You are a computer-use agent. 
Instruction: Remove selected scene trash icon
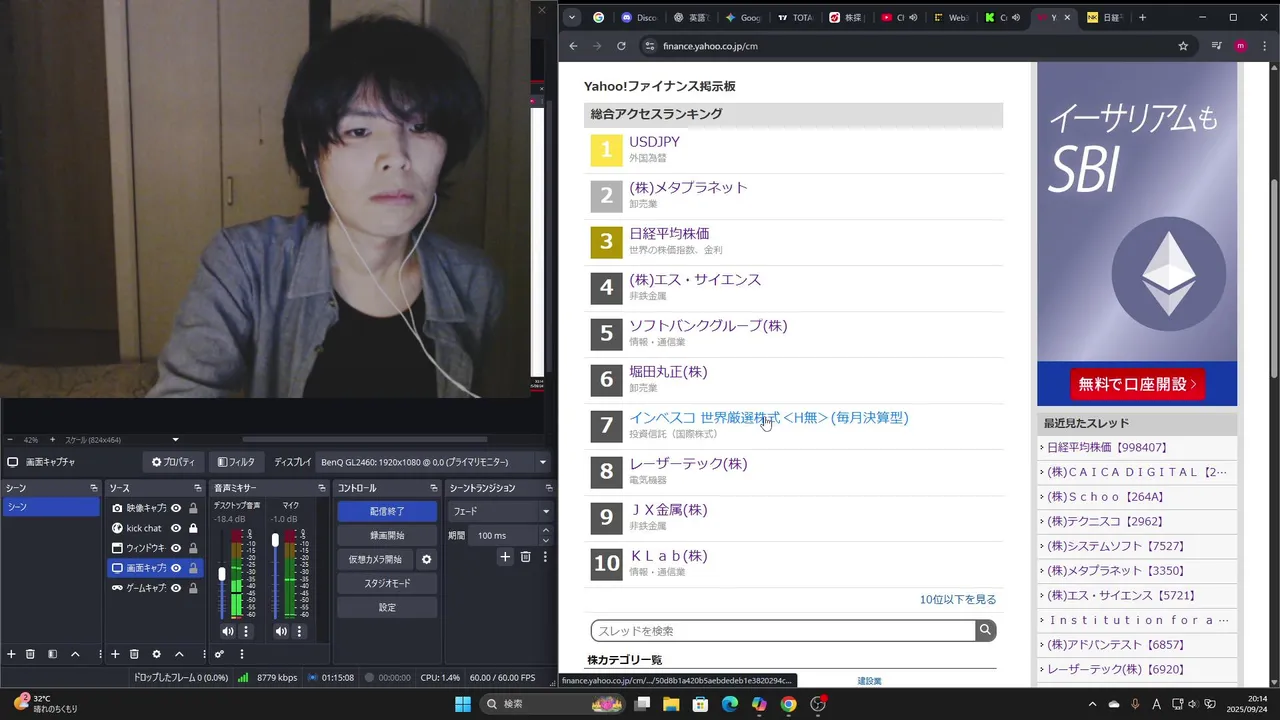point(30,654)
